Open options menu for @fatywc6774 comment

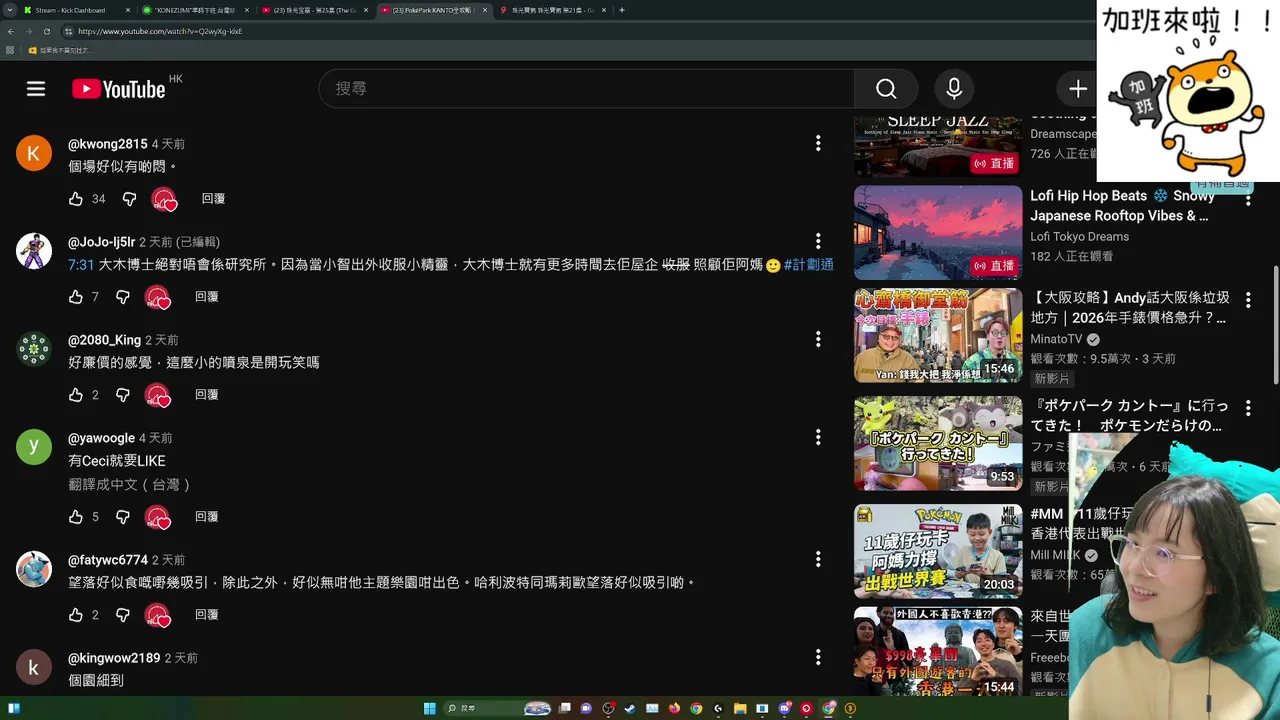(818, 560)
